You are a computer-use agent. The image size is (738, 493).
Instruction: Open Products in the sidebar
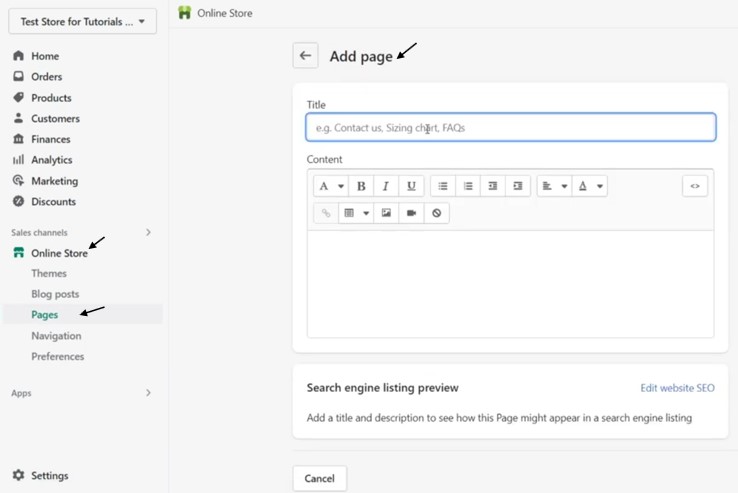(51, 98)
